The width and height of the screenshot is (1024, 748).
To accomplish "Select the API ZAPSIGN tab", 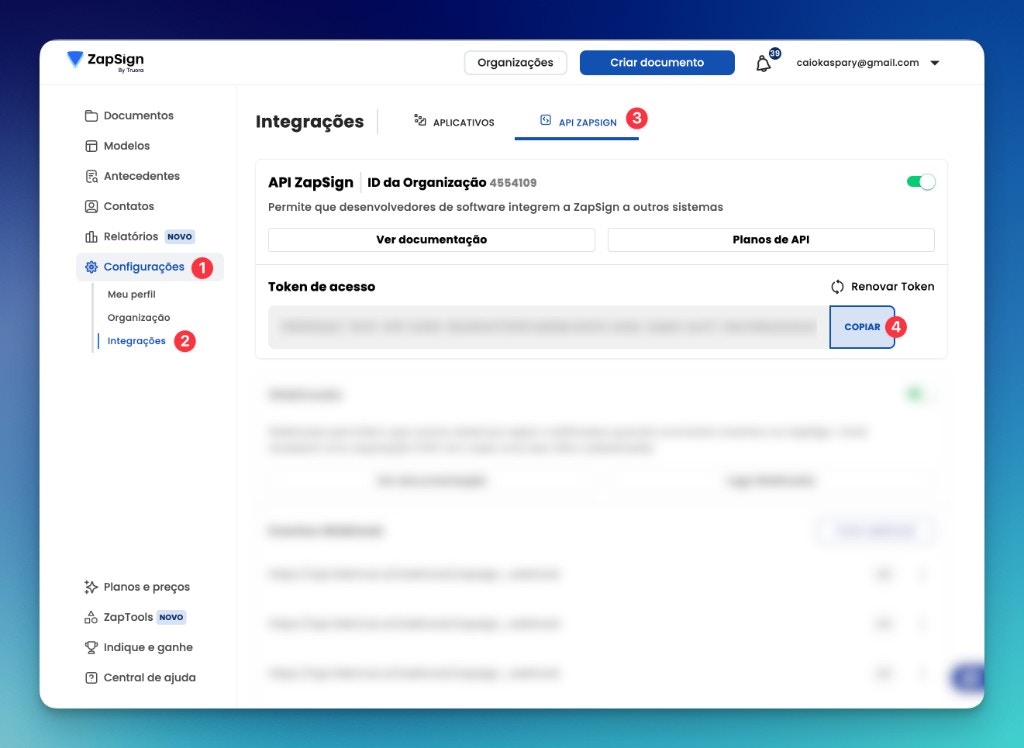I will tap(578, 121).
